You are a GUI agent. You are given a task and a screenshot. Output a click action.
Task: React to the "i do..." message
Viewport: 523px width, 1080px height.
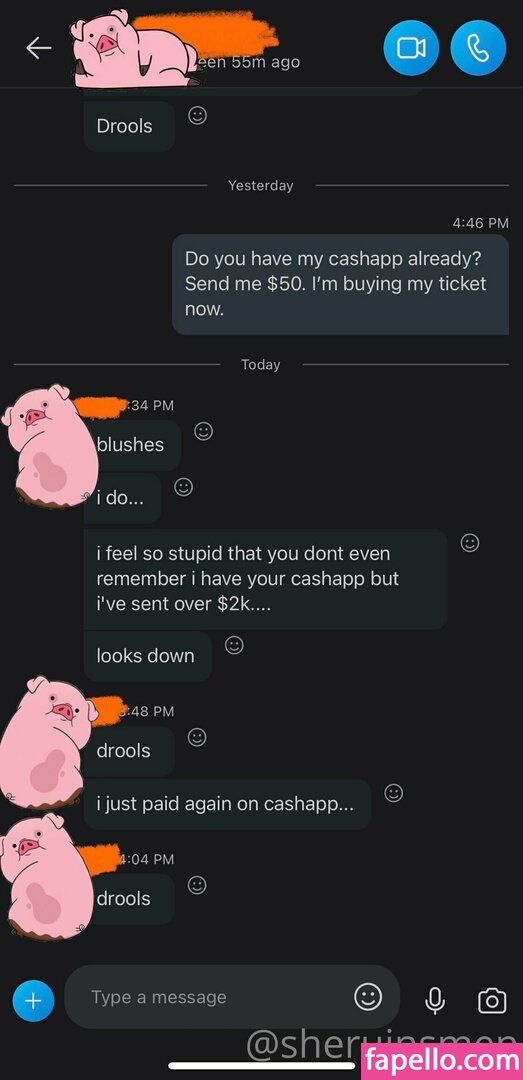coord(183,487)
